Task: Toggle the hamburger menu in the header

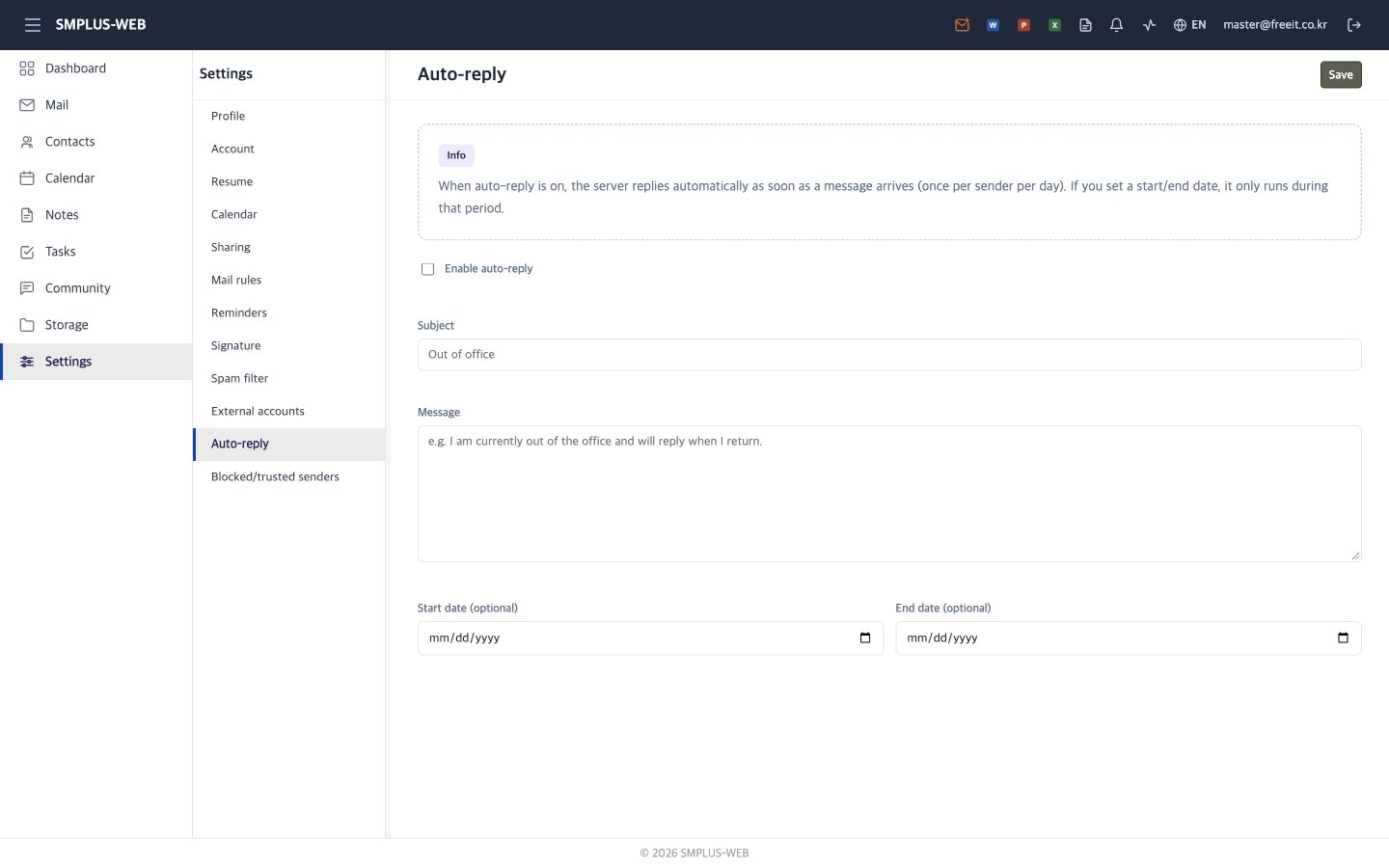Action: 33,25
